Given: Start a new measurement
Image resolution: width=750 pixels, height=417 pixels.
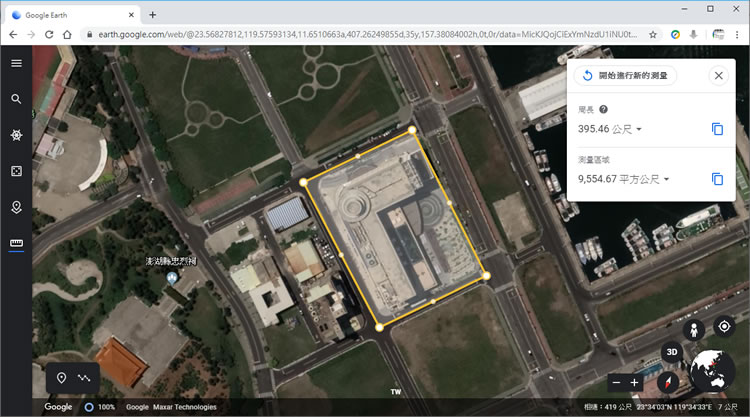Looking at the screenshot, I should coord(625,76).
